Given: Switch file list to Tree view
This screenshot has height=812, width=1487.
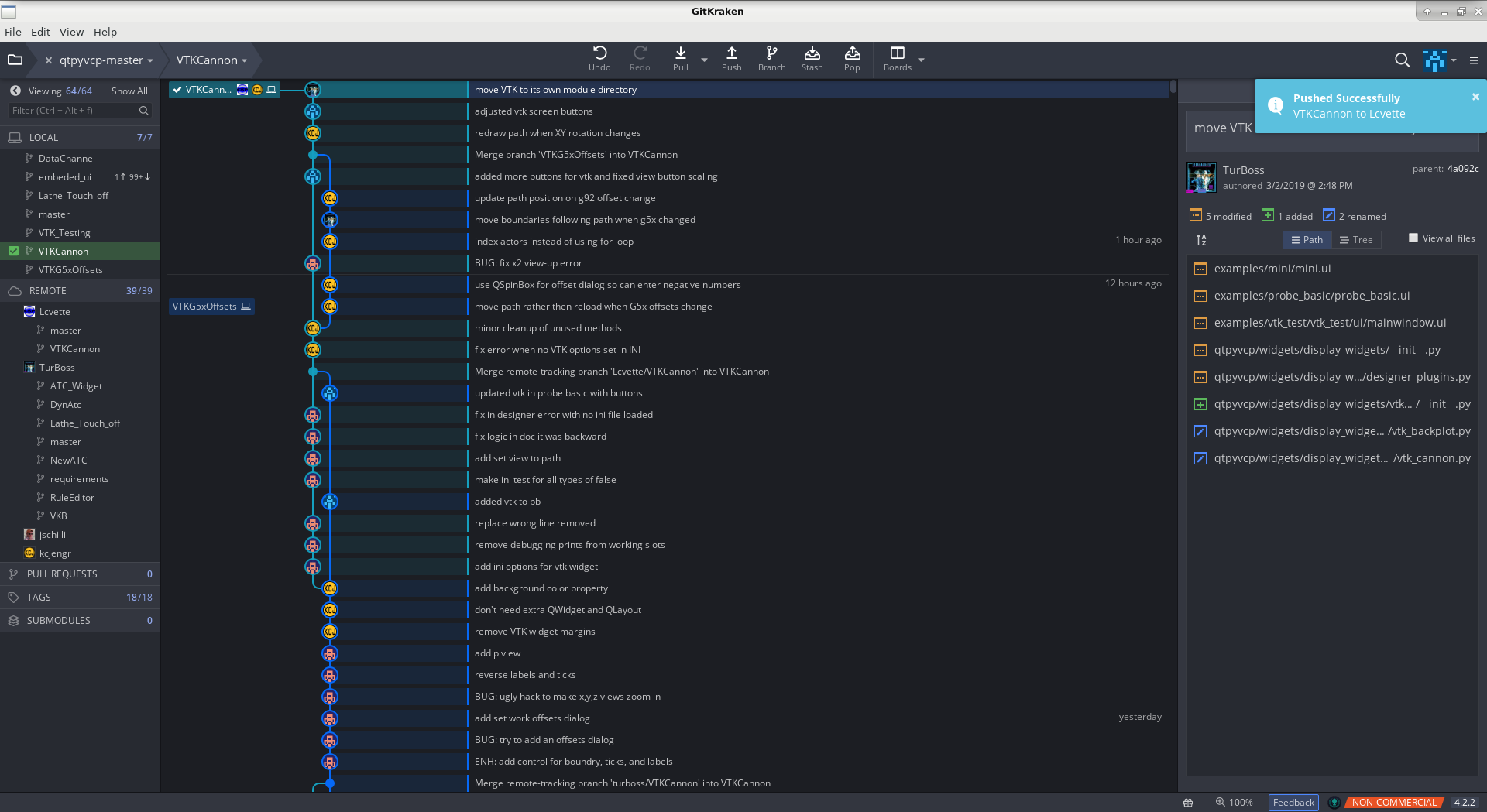Looking at the screenshot, I should pyautogui.click(x=1356, y=240).
